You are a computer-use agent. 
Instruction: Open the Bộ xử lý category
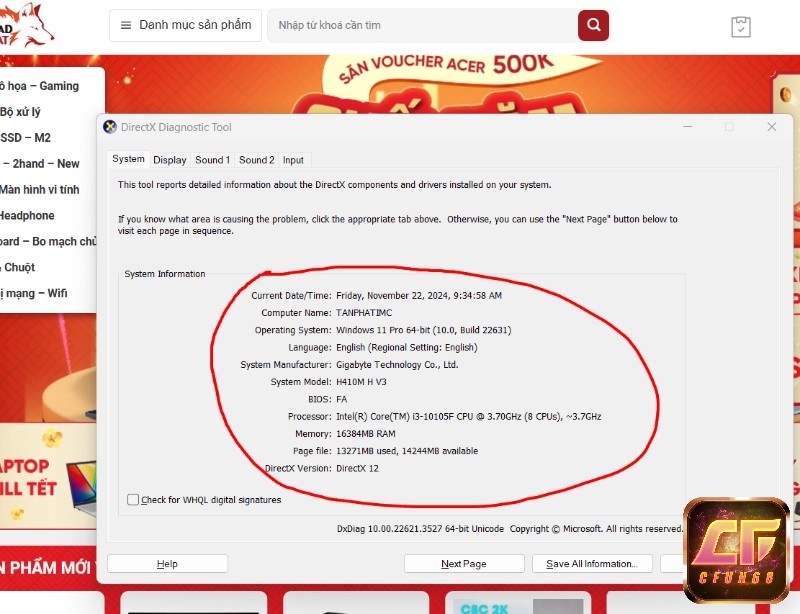click(x=20, y=112)
